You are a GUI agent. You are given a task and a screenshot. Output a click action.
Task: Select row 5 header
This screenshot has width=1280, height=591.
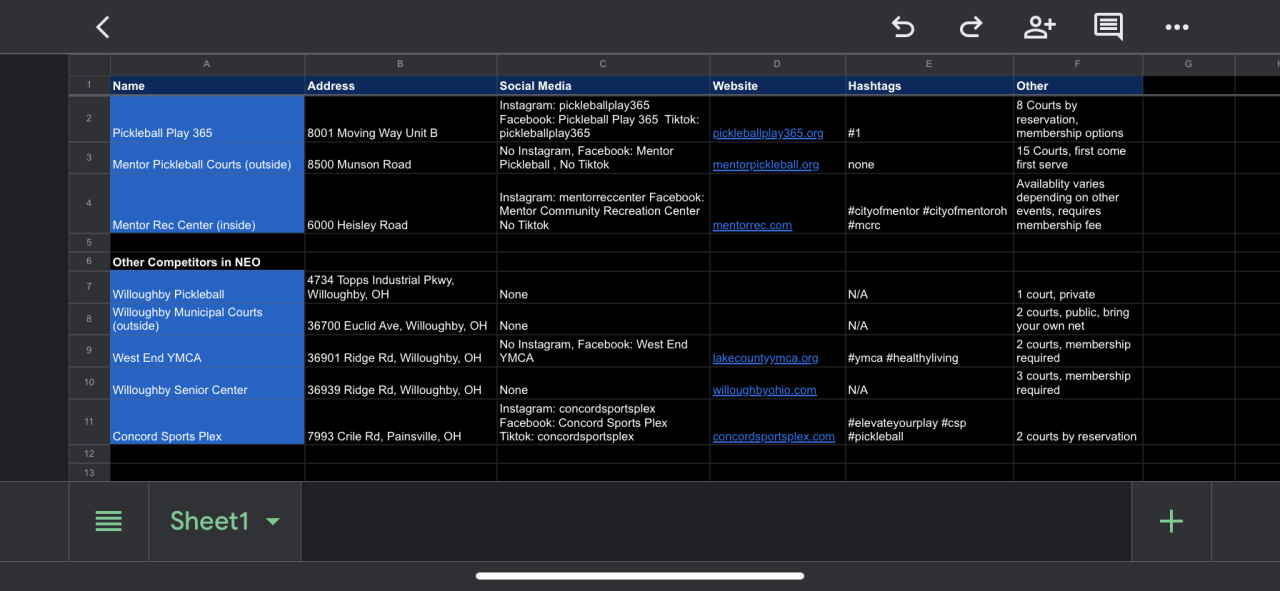89,243
